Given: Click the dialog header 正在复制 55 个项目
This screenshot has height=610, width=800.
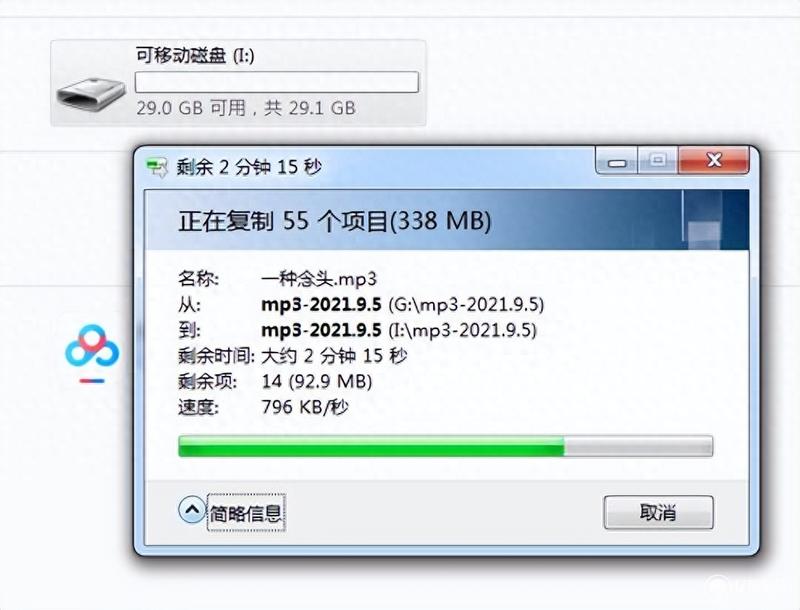Looking at the screenshot, I should tap(335, 221).
